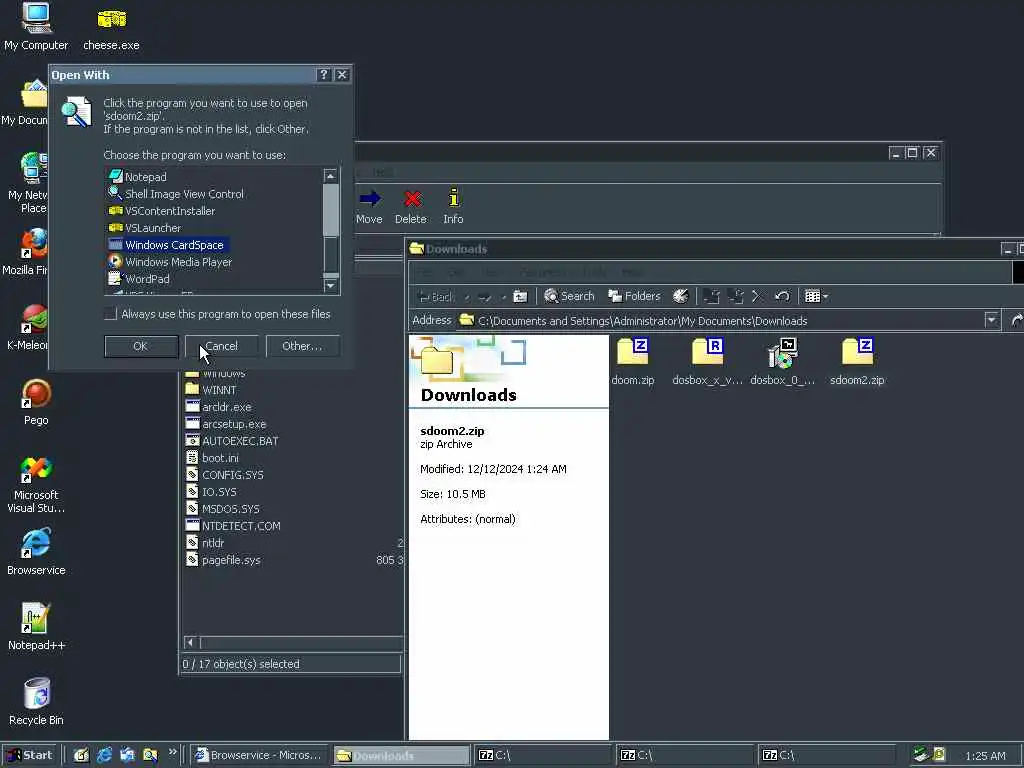Choose Shell Image View Control entry
Viewport: 1024px width, 768px height.
tap(176, 193)
